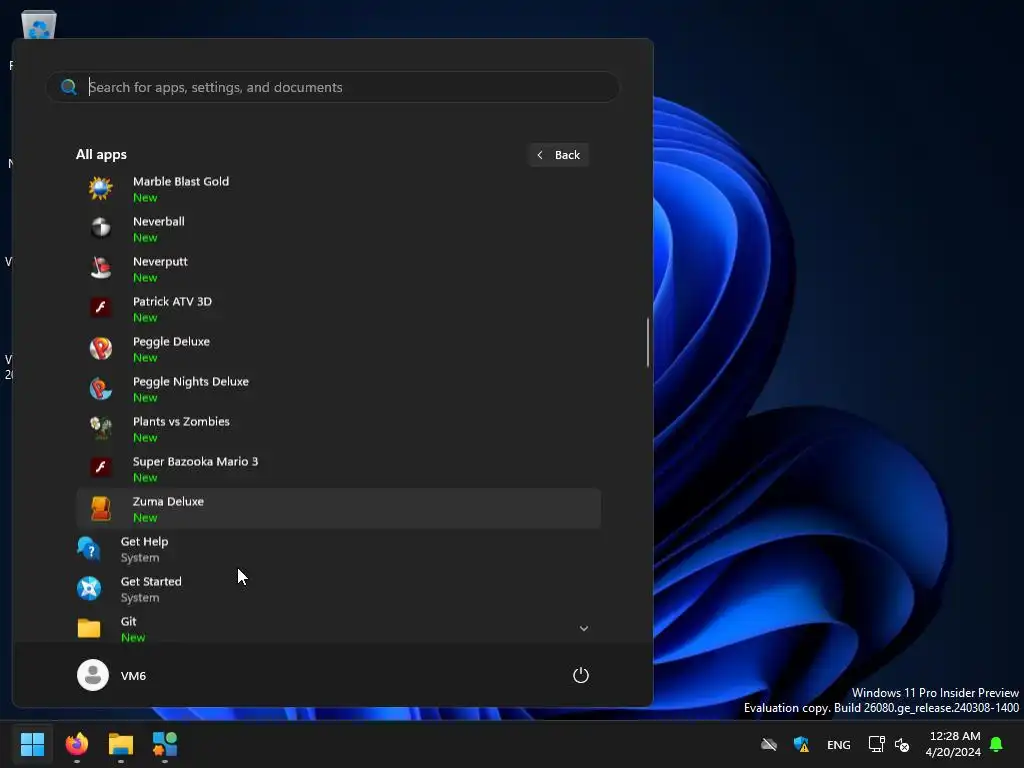Click the Peggle Deluxe icon

(x=101, y=348)
